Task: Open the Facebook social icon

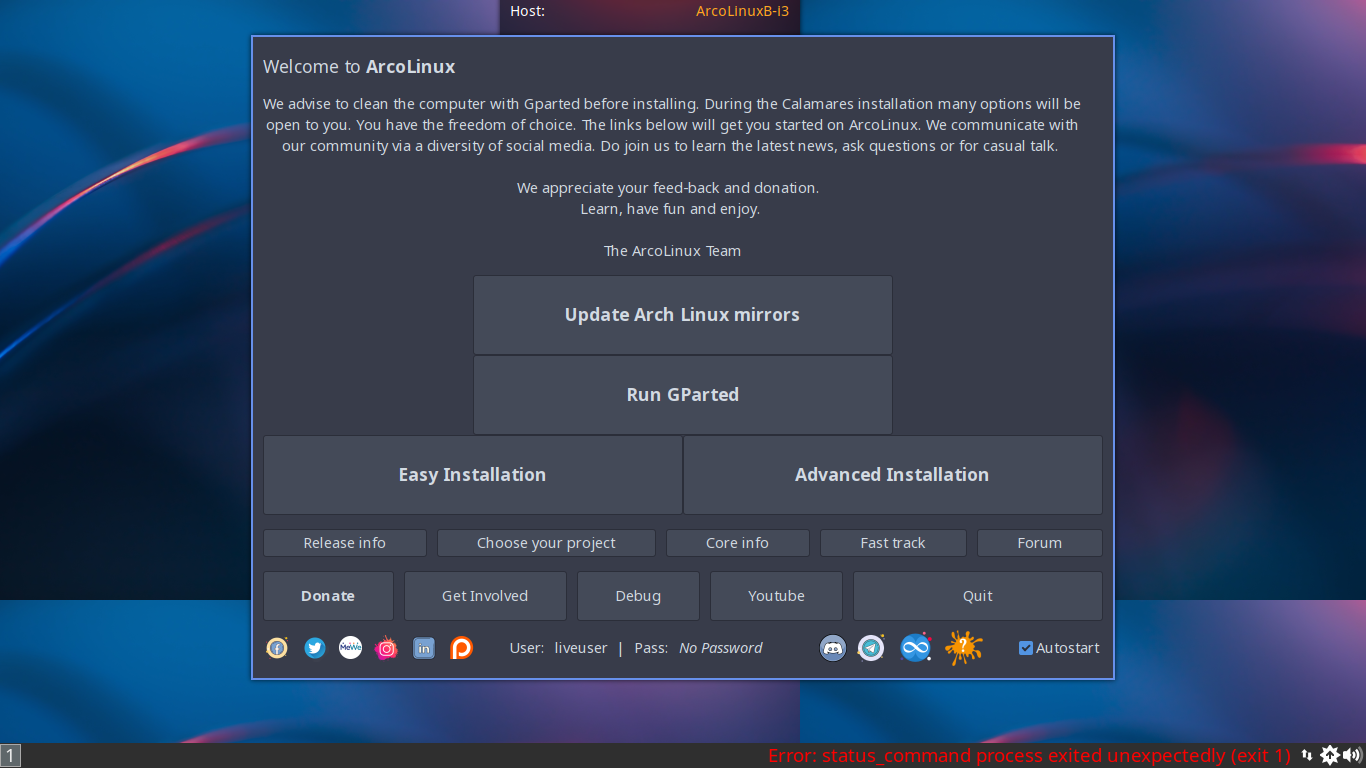Action: click(x=277, y=648)
